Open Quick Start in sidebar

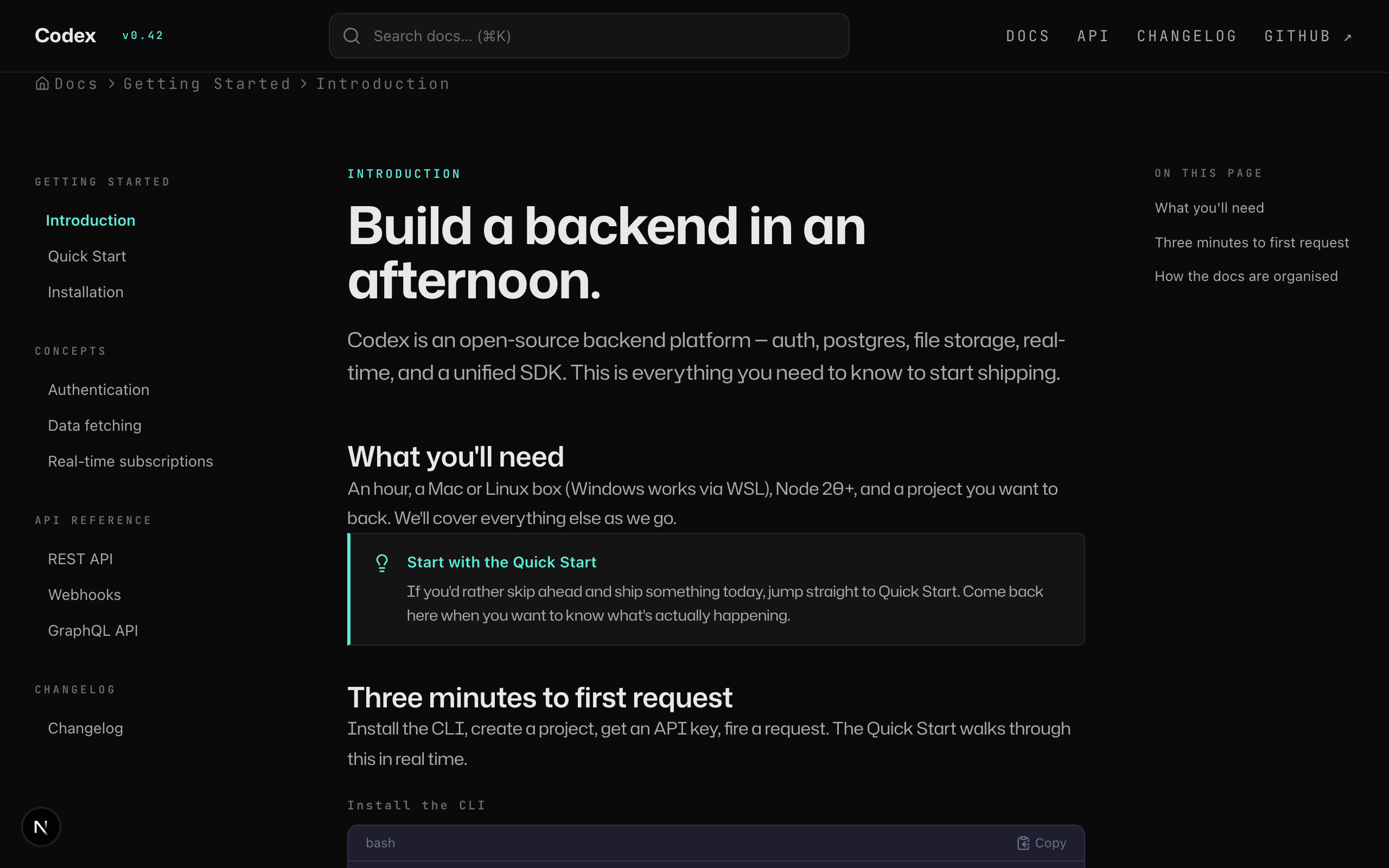(x=87, y=256)
